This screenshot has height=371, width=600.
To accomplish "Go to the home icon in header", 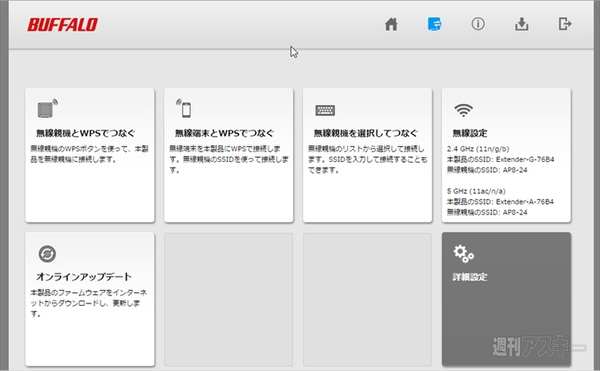I will click(391, 24).
